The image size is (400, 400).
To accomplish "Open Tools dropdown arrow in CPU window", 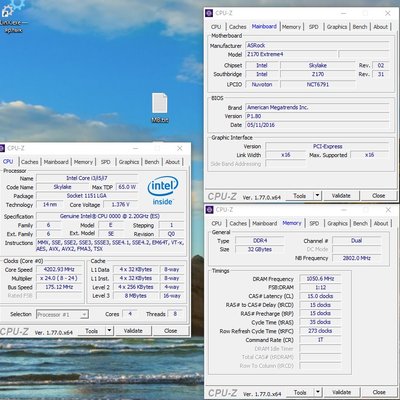I will (x=109, y=331).
